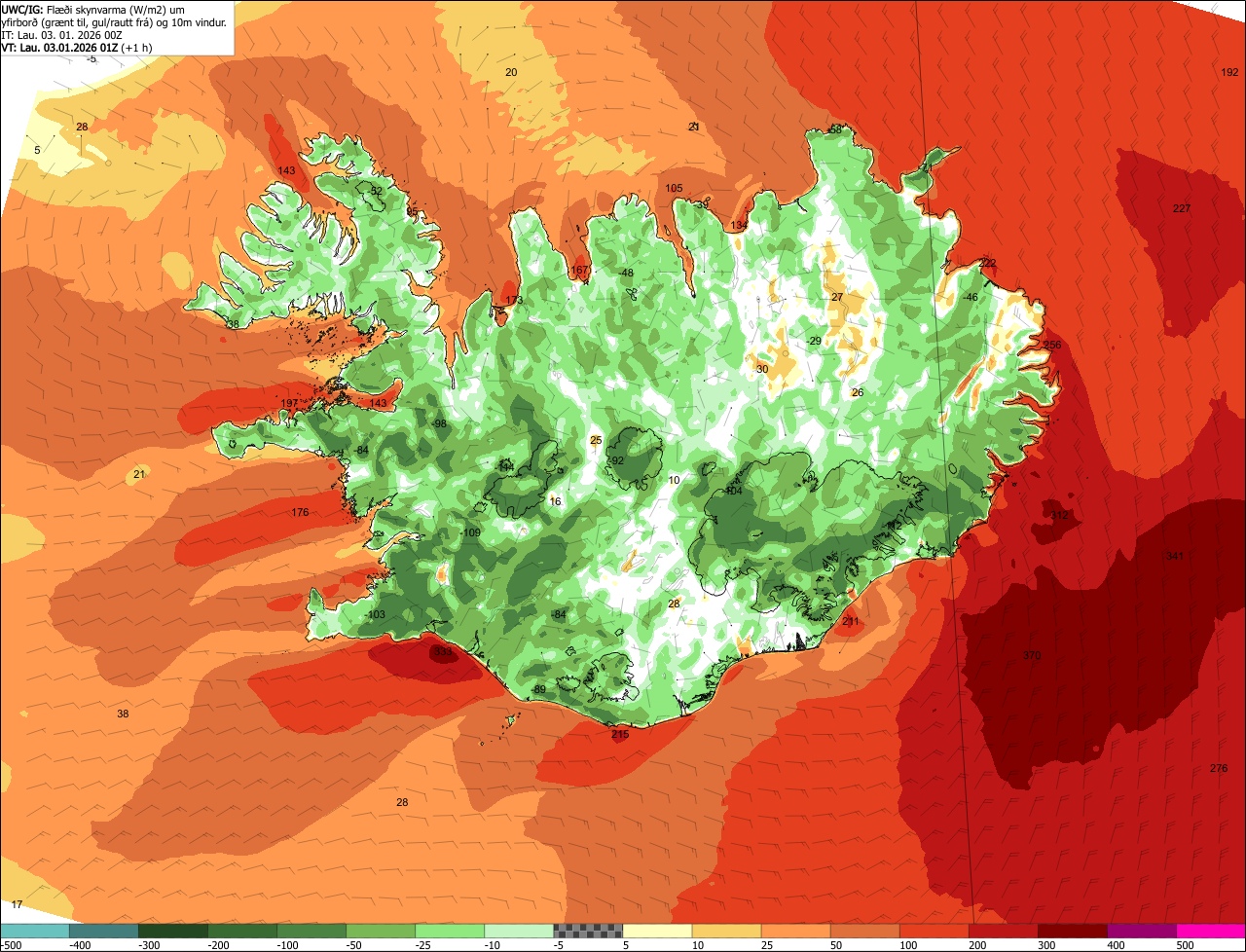Pick the light orange 25 to 50 legend swatch
The width and height of the screenshot is (1246, 952).
click(796, 931)
